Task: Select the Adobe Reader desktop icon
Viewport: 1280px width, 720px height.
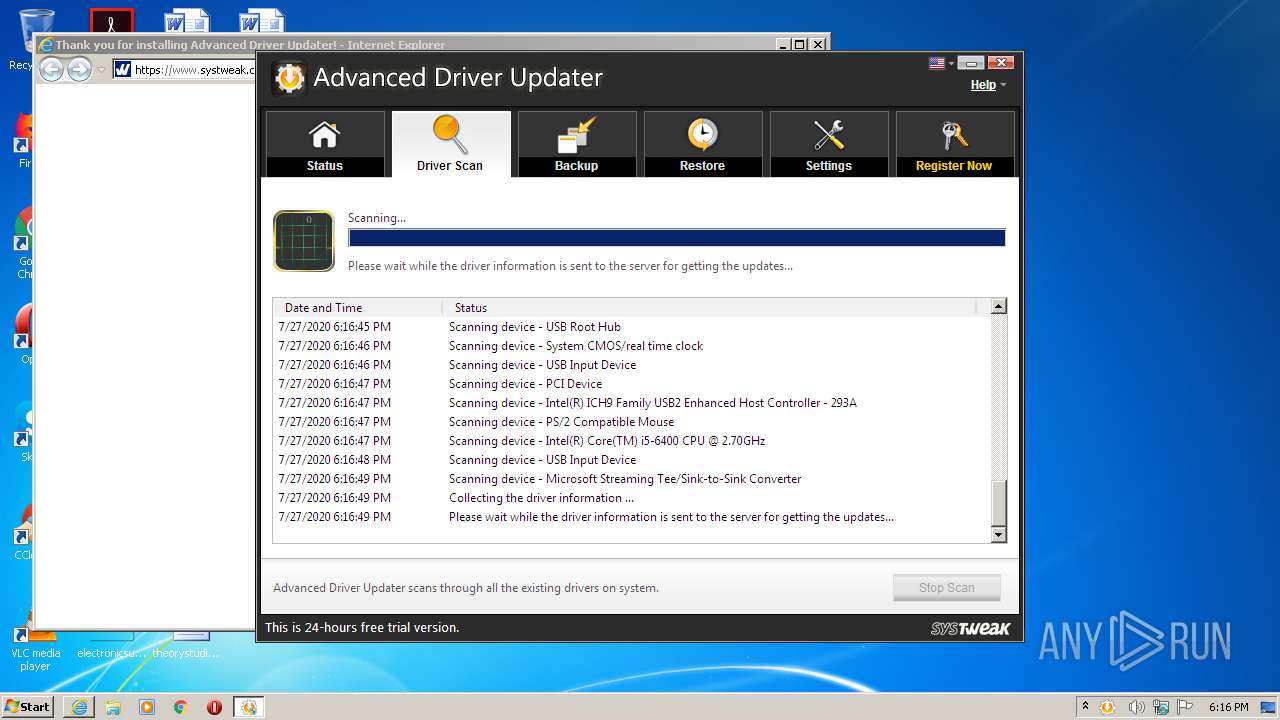Action: [x=111, y=20]
